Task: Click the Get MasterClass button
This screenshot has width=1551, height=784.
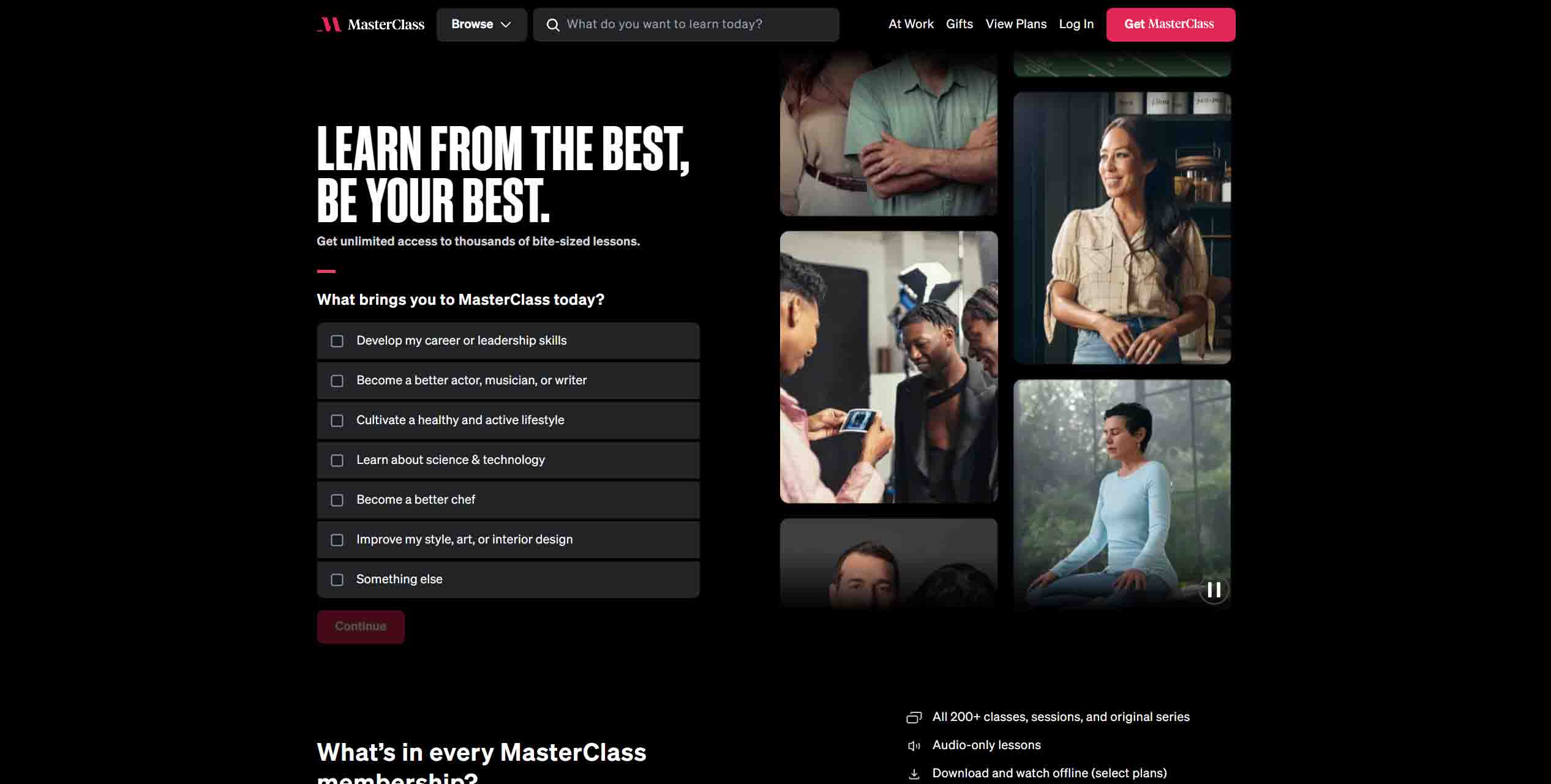Action: (x=1170, y=24)
